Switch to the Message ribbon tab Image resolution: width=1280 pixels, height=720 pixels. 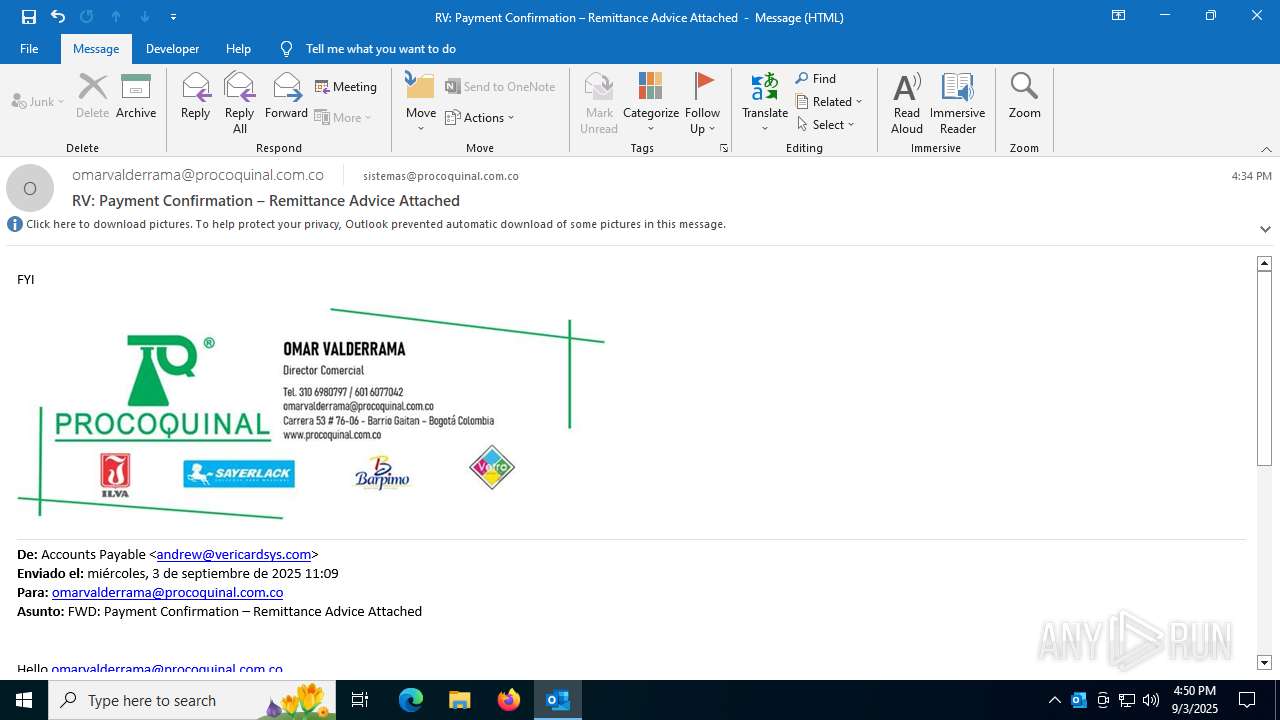click(x=96, y=48)
